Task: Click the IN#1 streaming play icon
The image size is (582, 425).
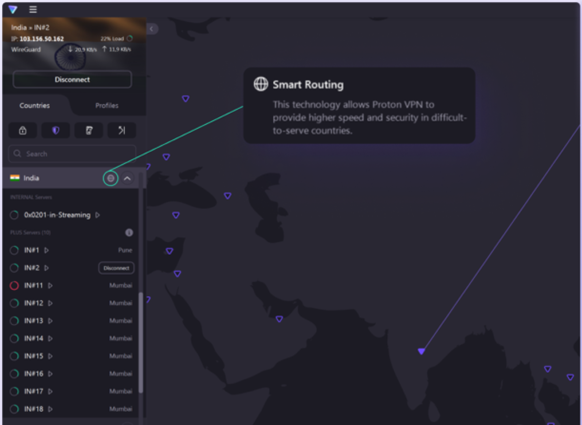Action: (46, 250)
